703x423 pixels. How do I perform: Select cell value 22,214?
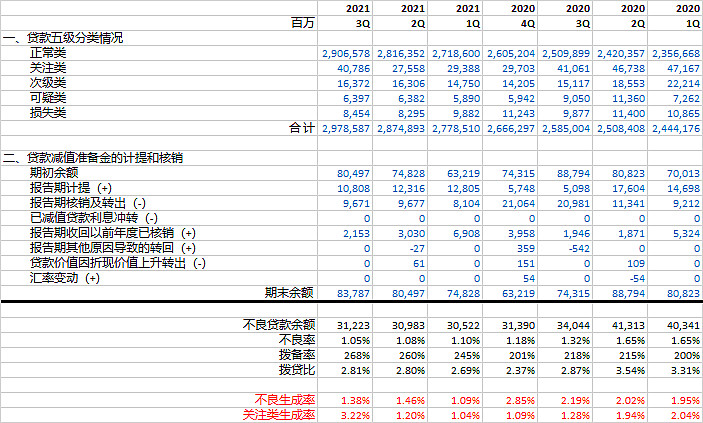pos(684,84)
